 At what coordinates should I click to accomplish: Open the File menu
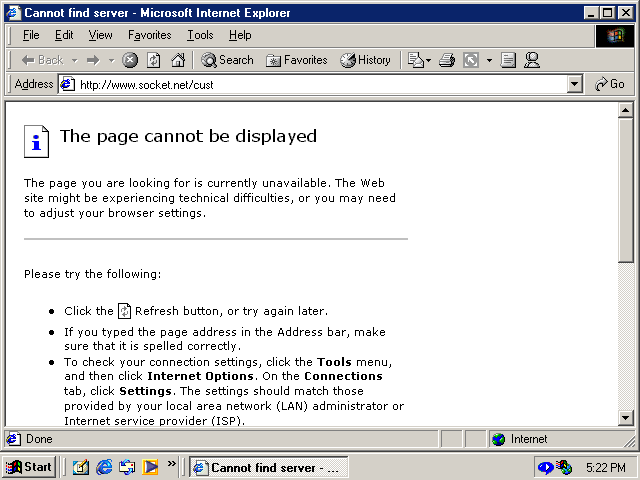click(x=31, y=36)
